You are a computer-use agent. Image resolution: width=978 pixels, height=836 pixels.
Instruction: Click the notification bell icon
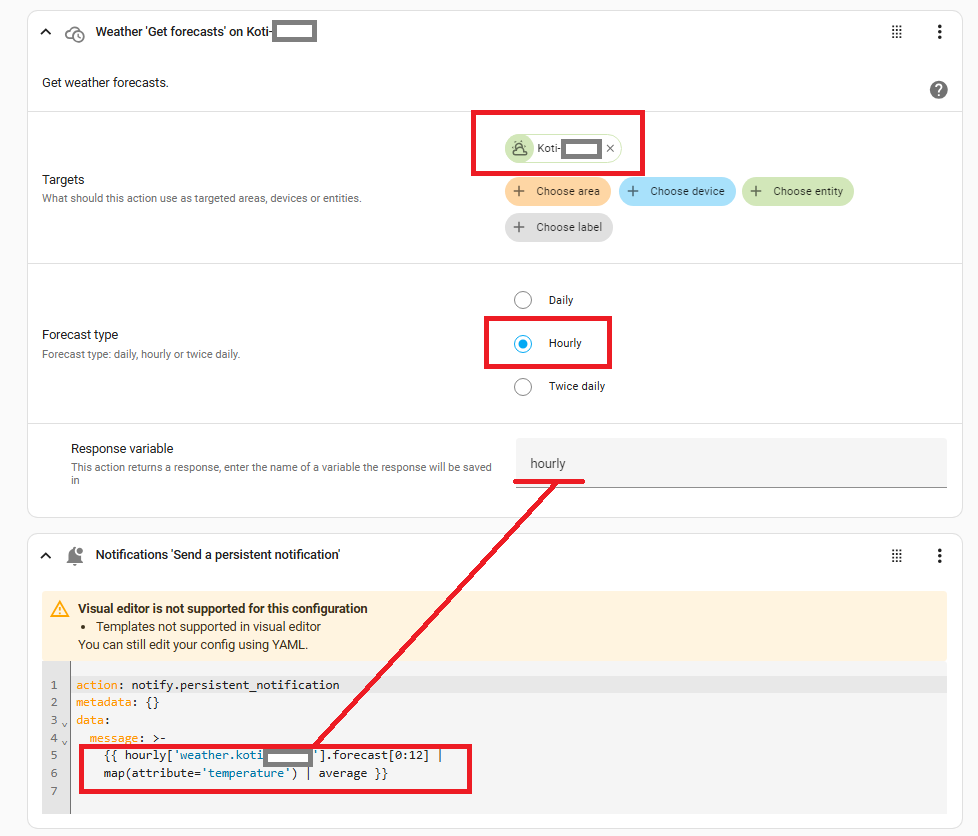pyautogui.click(x=75, y=555)
